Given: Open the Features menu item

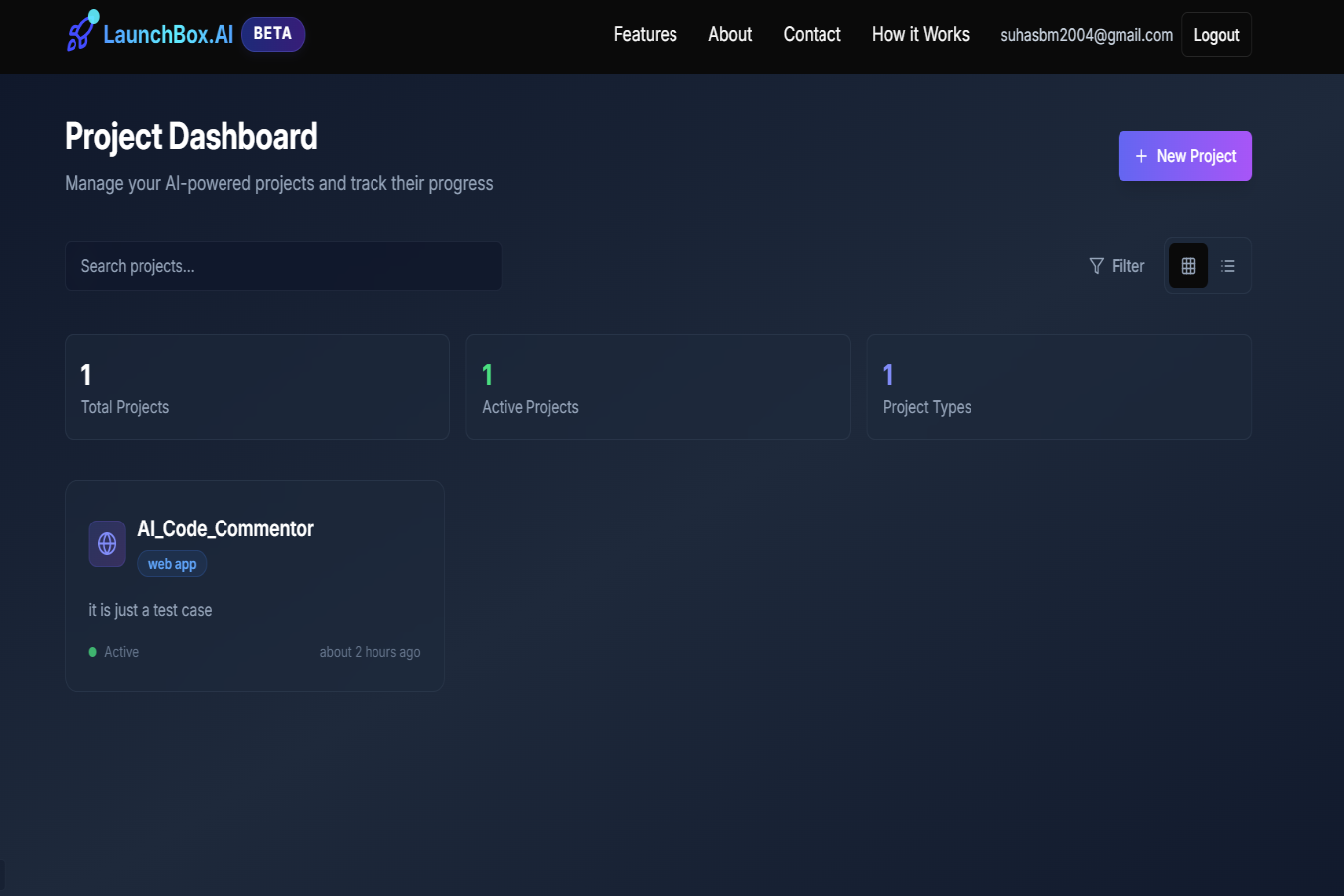Looking at the screenshot, I should 644,34.
